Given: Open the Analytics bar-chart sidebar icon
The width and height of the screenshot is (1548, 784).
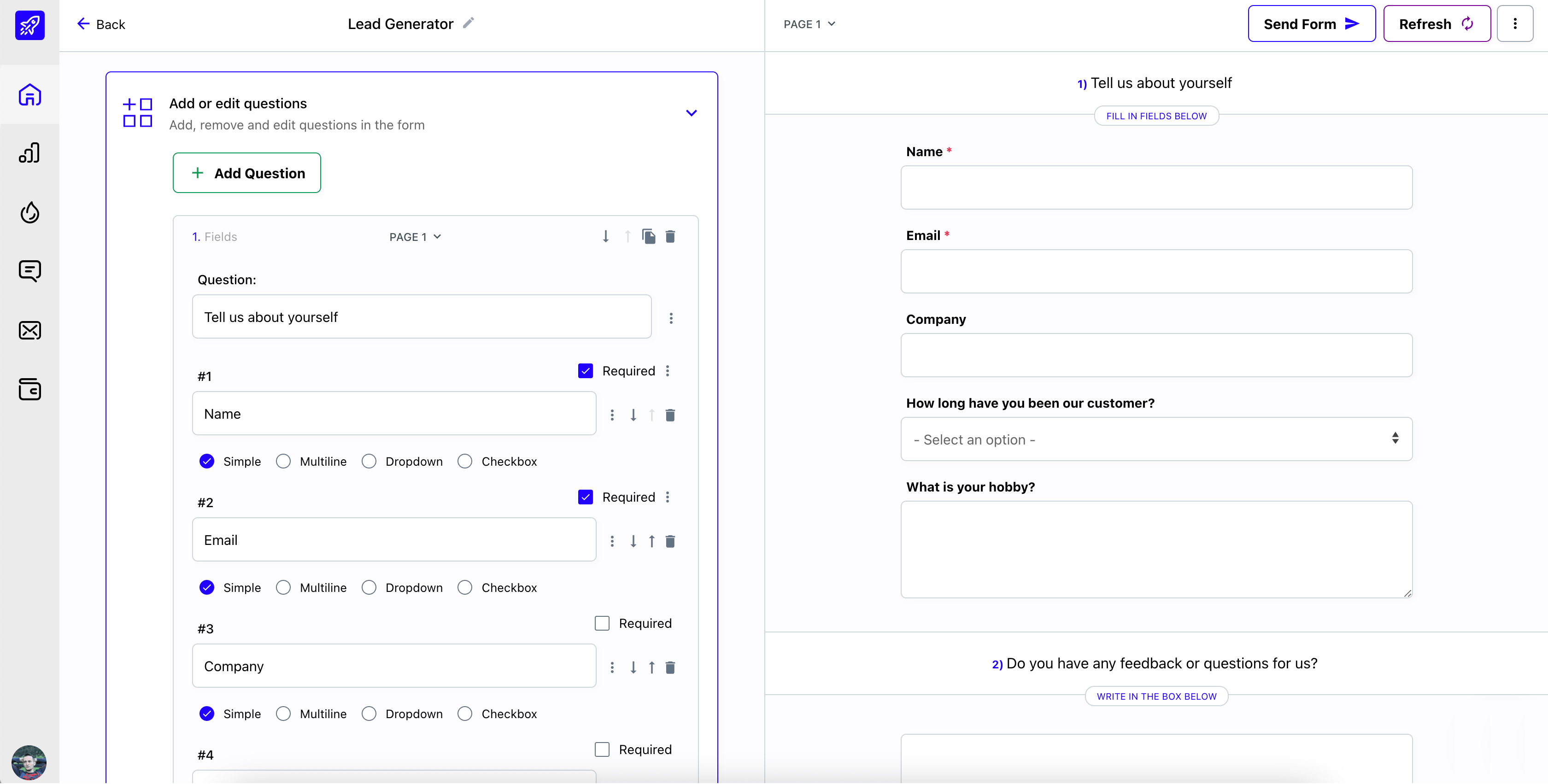Looking at the screenshot, I should [29, 152].
